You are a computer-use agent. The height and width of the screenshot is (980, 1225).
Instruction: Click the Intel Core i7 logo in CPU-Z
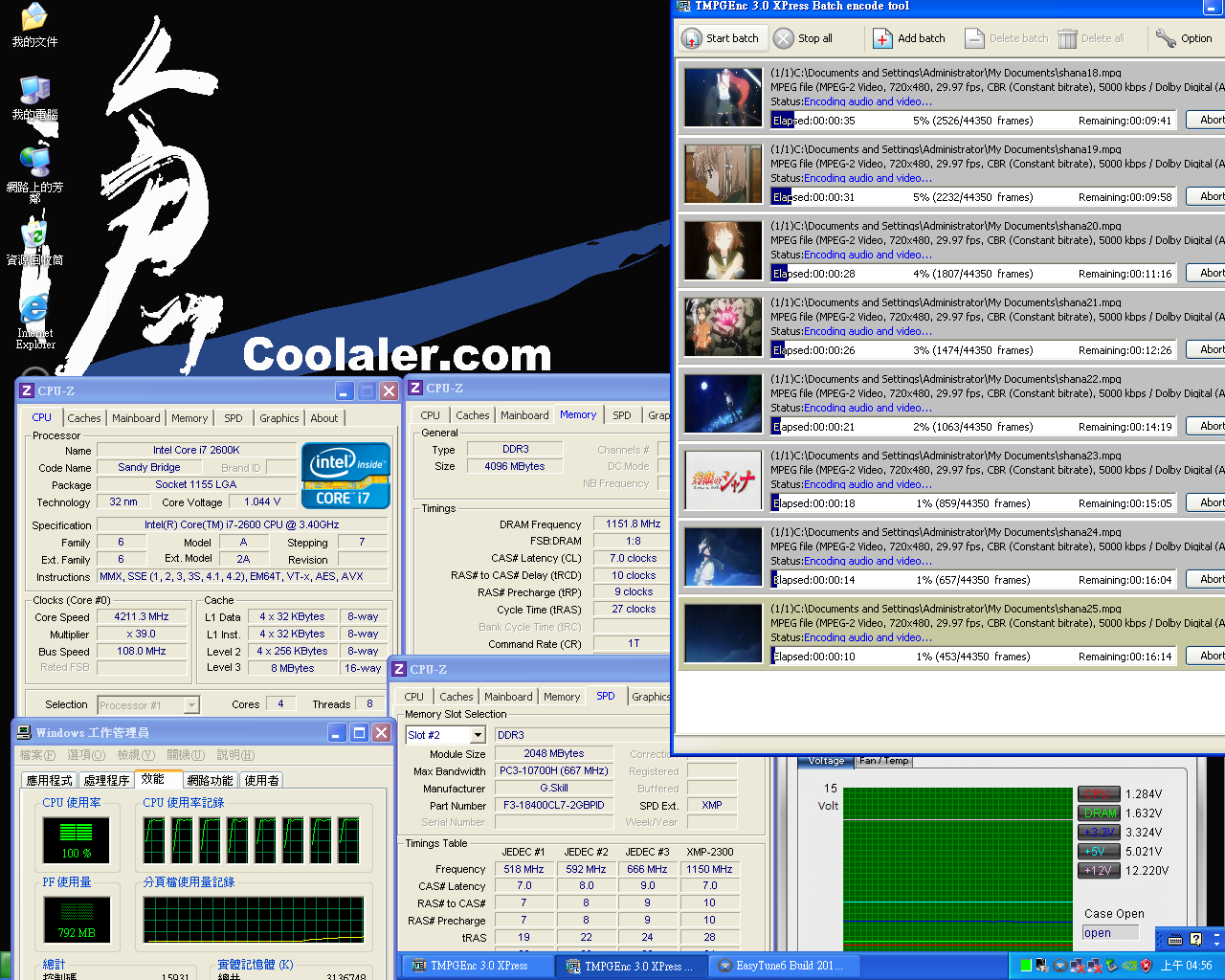(x=345, y=475)
